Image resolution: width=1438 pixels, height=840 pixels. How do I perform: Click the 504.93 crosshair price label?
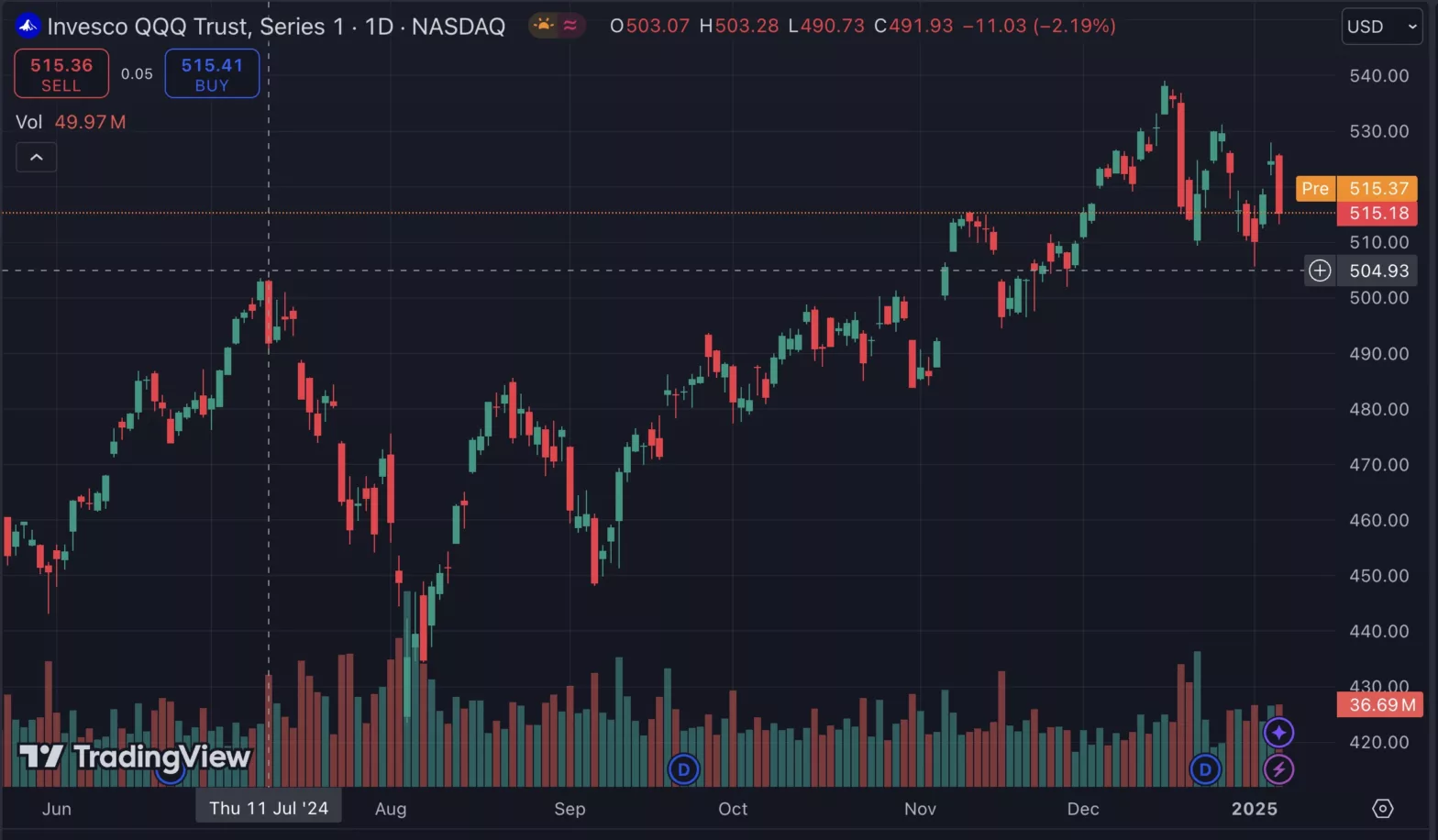coord(1378,271)
